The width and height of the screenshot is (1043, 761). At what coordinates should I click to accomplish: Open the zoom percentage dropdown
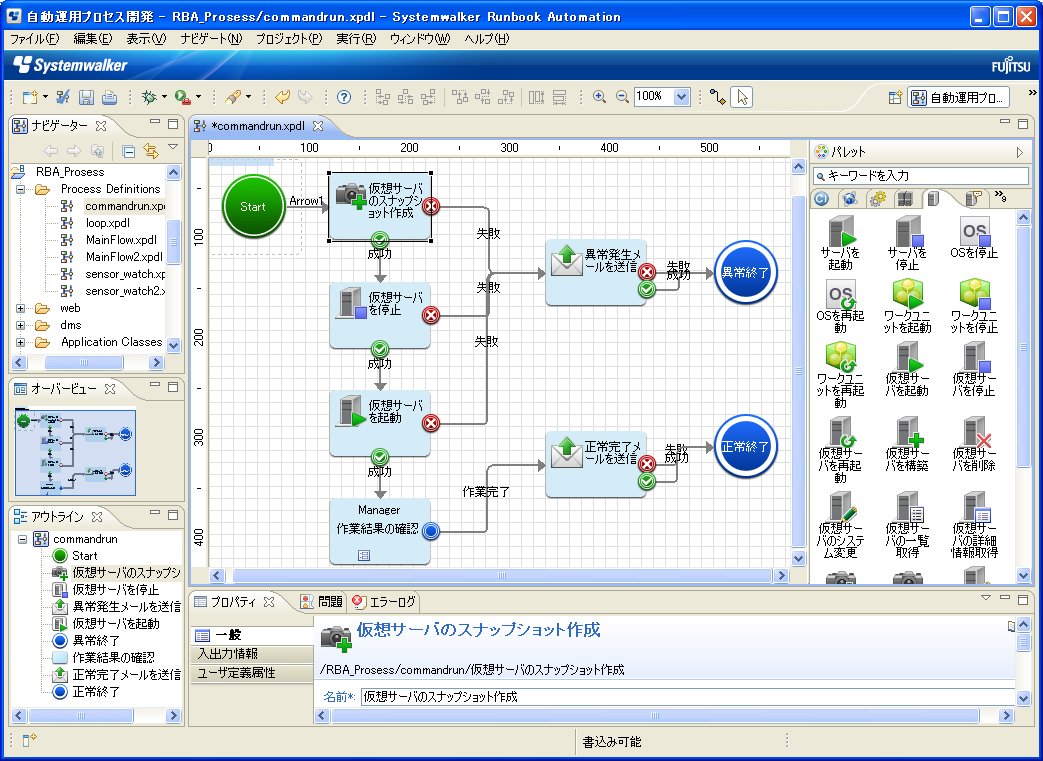pos(681,97)
